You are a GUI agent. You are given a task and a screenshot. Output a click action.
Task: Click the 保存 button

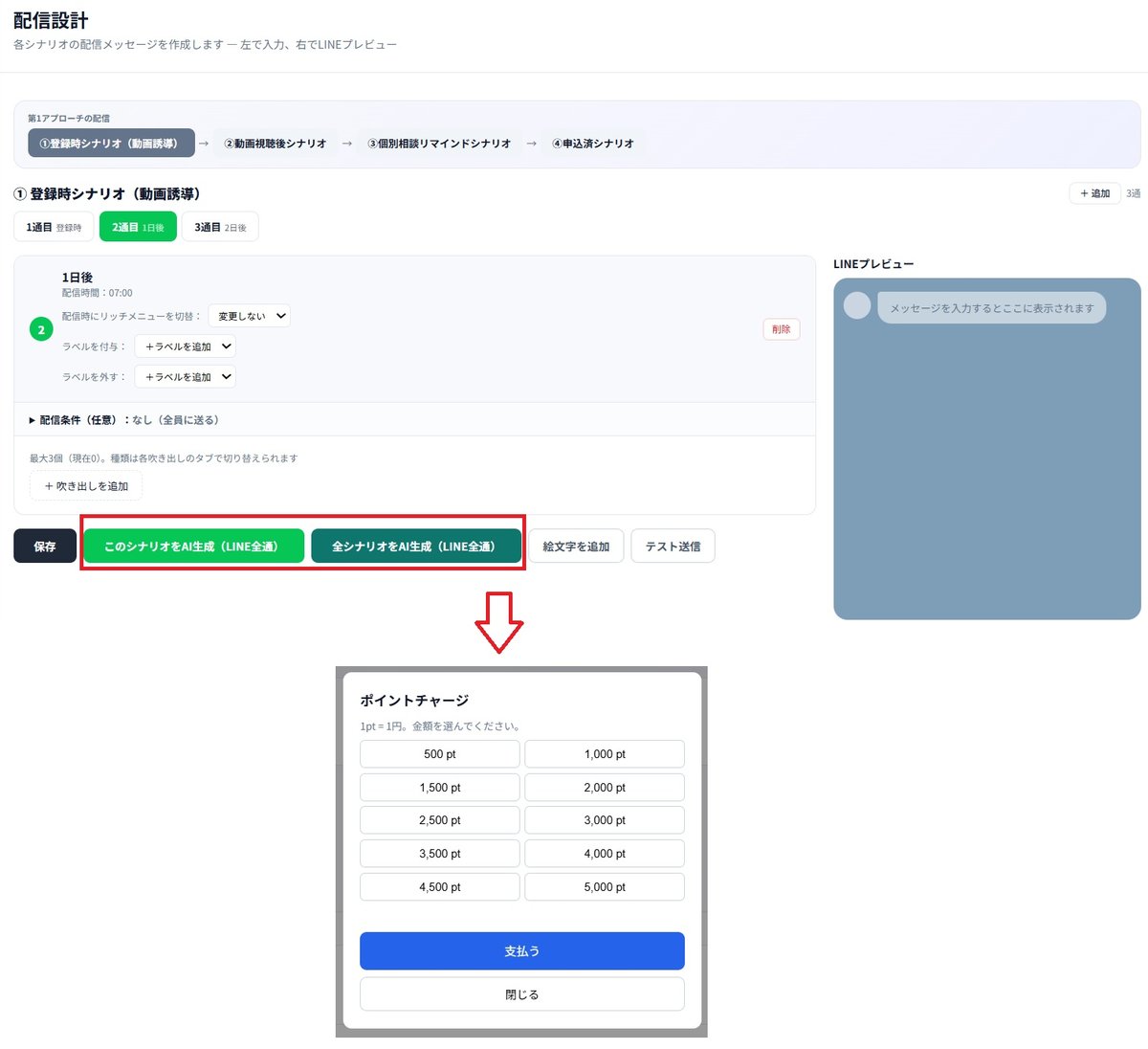(x=45, y=547)
